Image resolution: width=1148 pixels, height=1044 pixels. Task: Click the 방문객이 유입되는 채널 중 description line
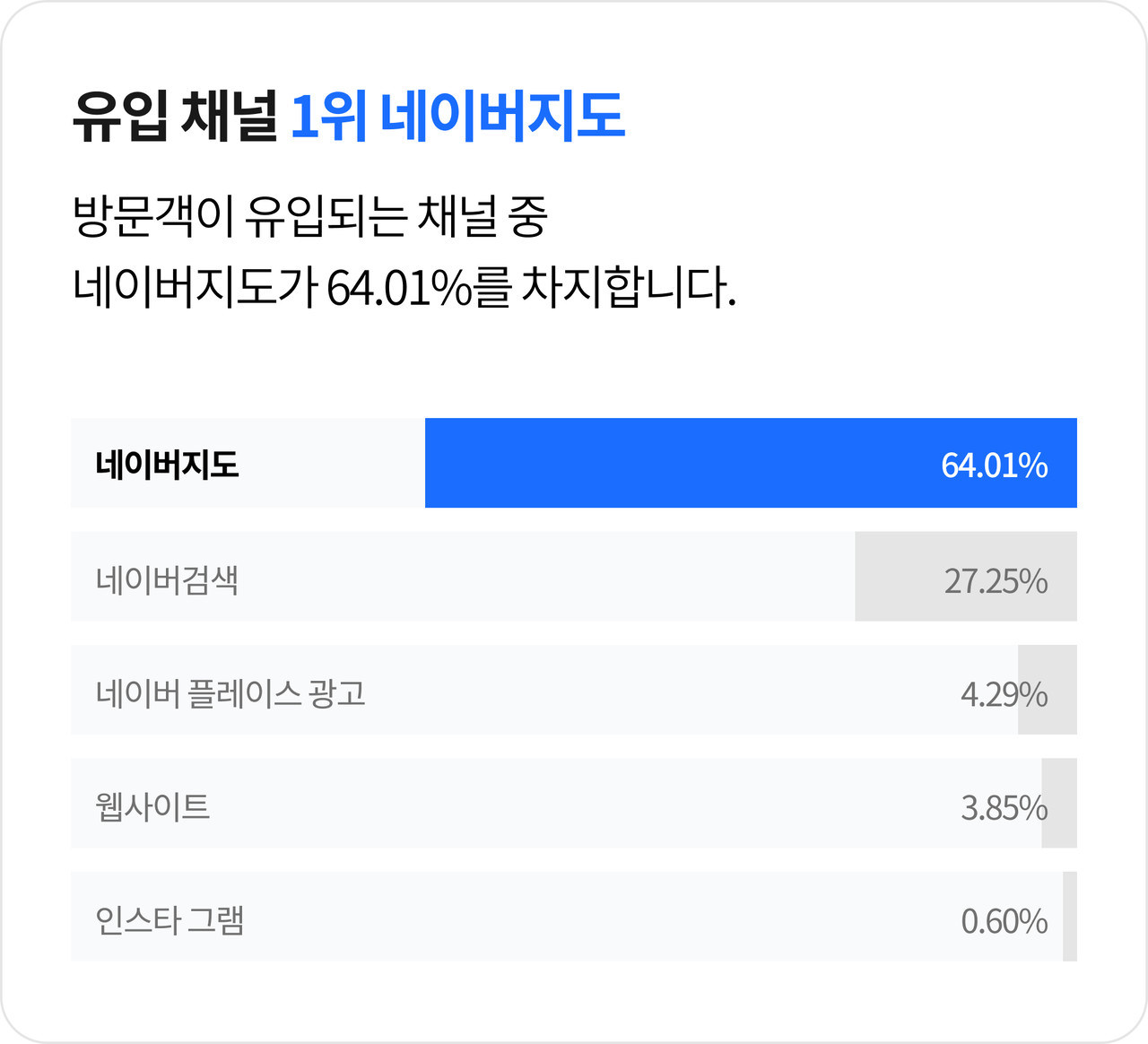click(310, 217)
